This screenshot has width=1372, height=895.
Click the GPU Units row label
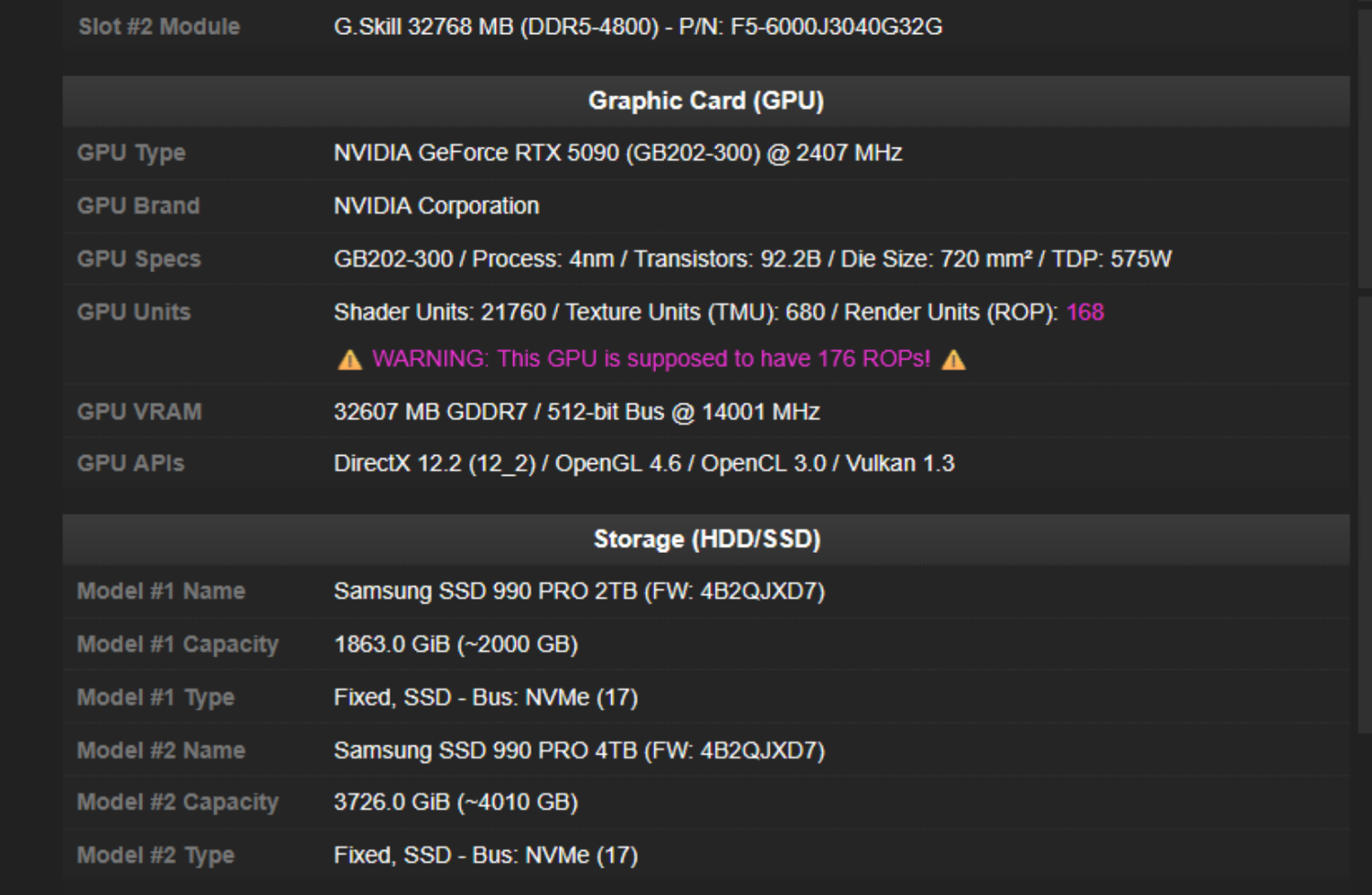pos(134,312)
